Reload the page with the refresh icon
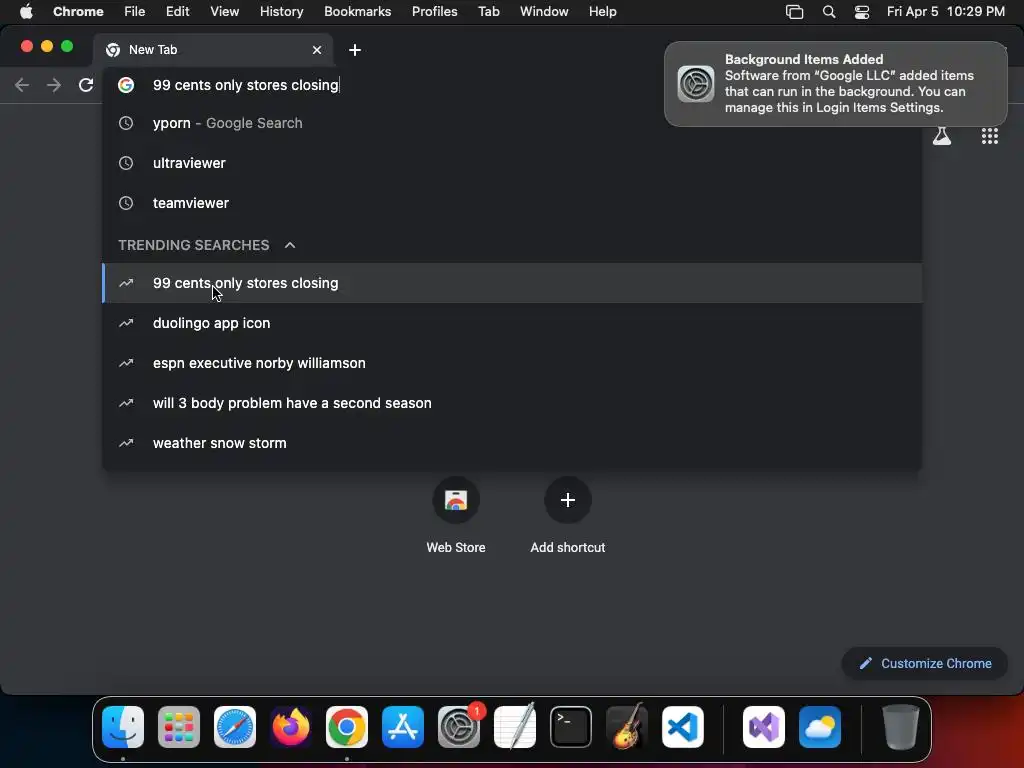Viewport: 1024px width, 768px height. click(86, 85)
